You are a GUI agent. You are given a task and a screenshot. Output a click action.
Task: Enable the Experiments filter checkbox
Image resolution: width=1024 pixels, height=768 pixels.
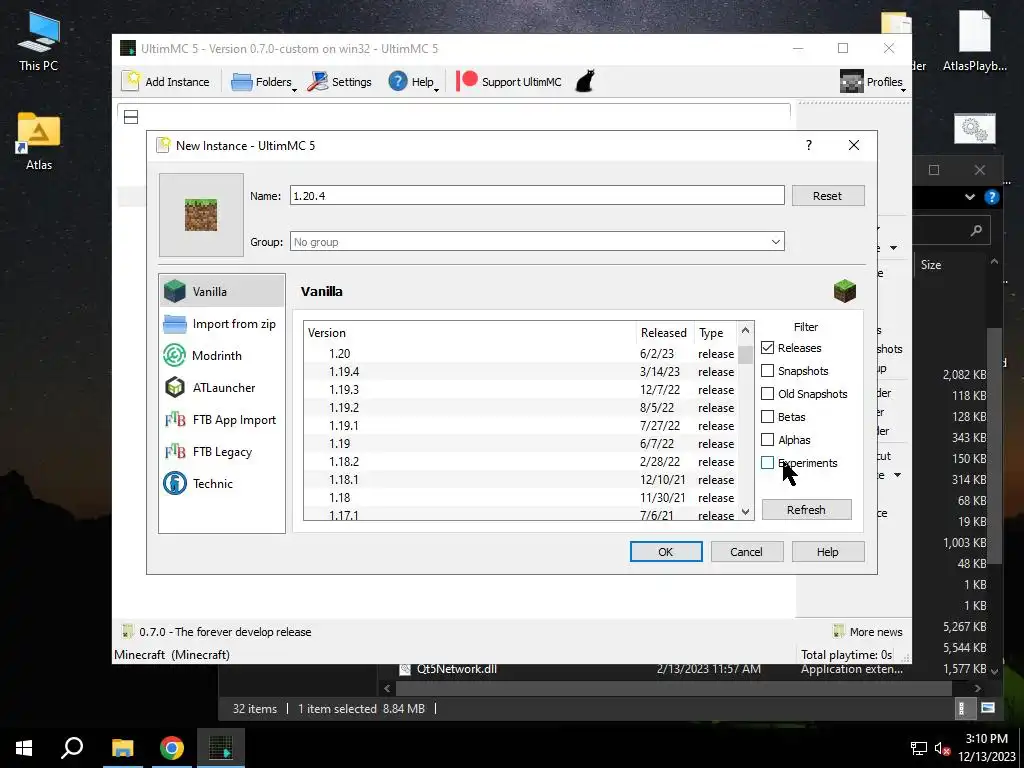coord(767,462)
